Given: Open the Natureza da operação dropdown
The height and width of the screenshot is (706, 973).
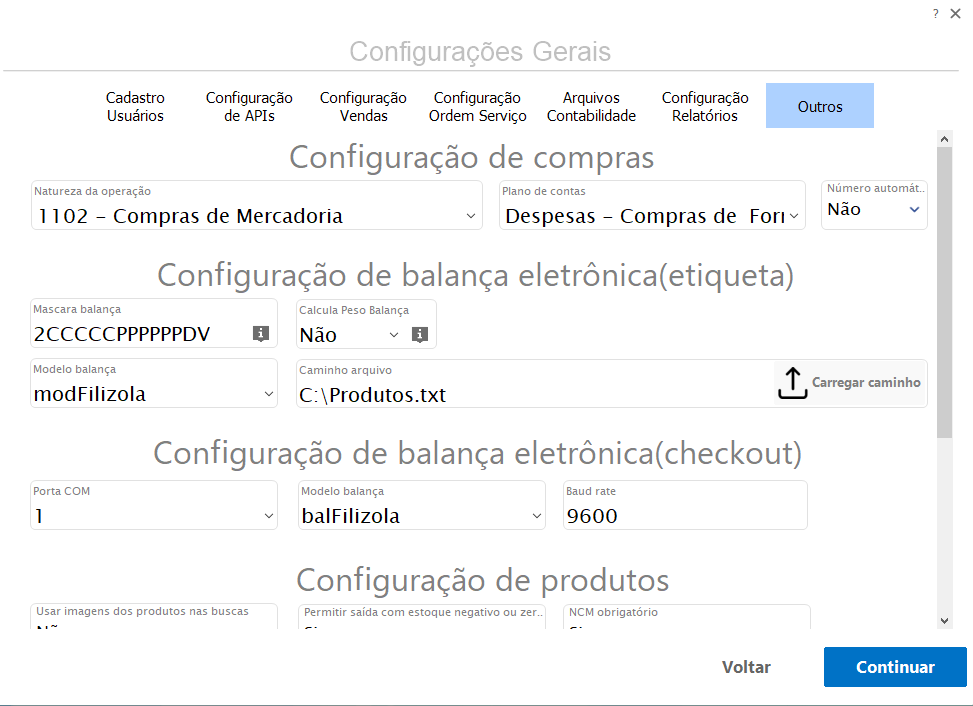Looking at the screenshot, I should click(x=257, y=215).
